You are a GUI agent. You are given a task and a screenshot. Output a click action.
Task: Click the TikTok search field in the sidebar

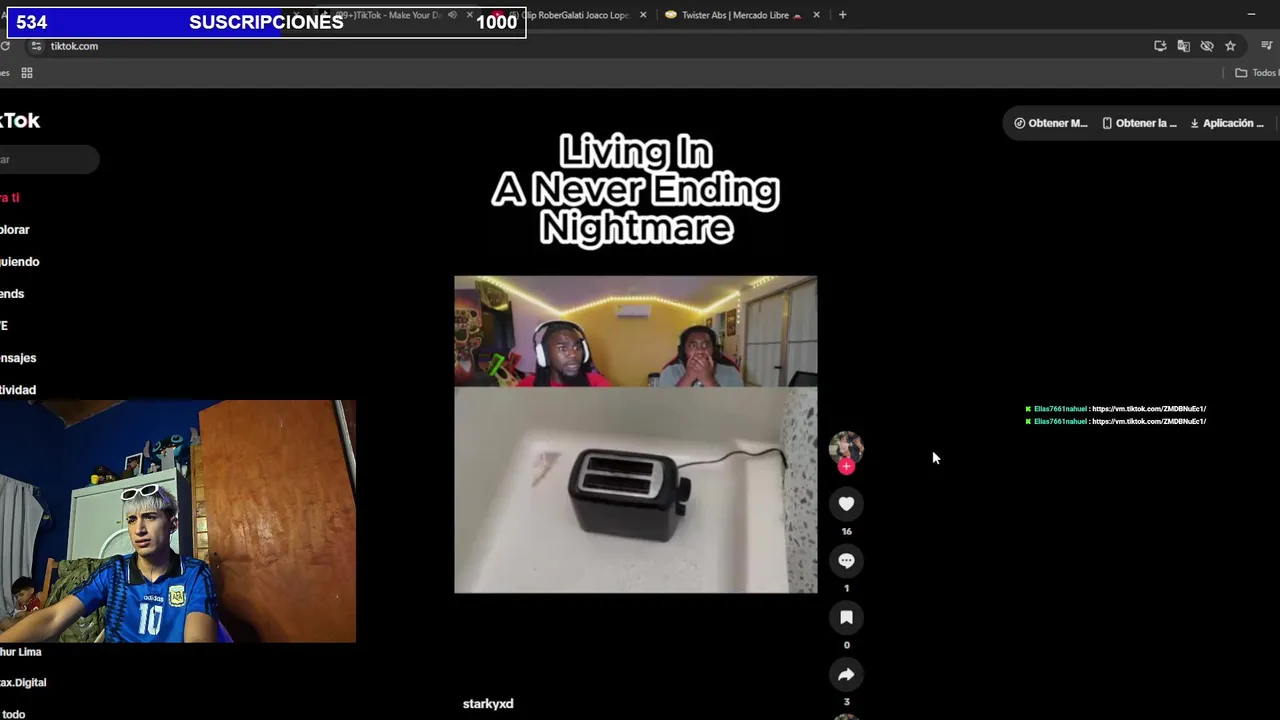tap(48, 159)
